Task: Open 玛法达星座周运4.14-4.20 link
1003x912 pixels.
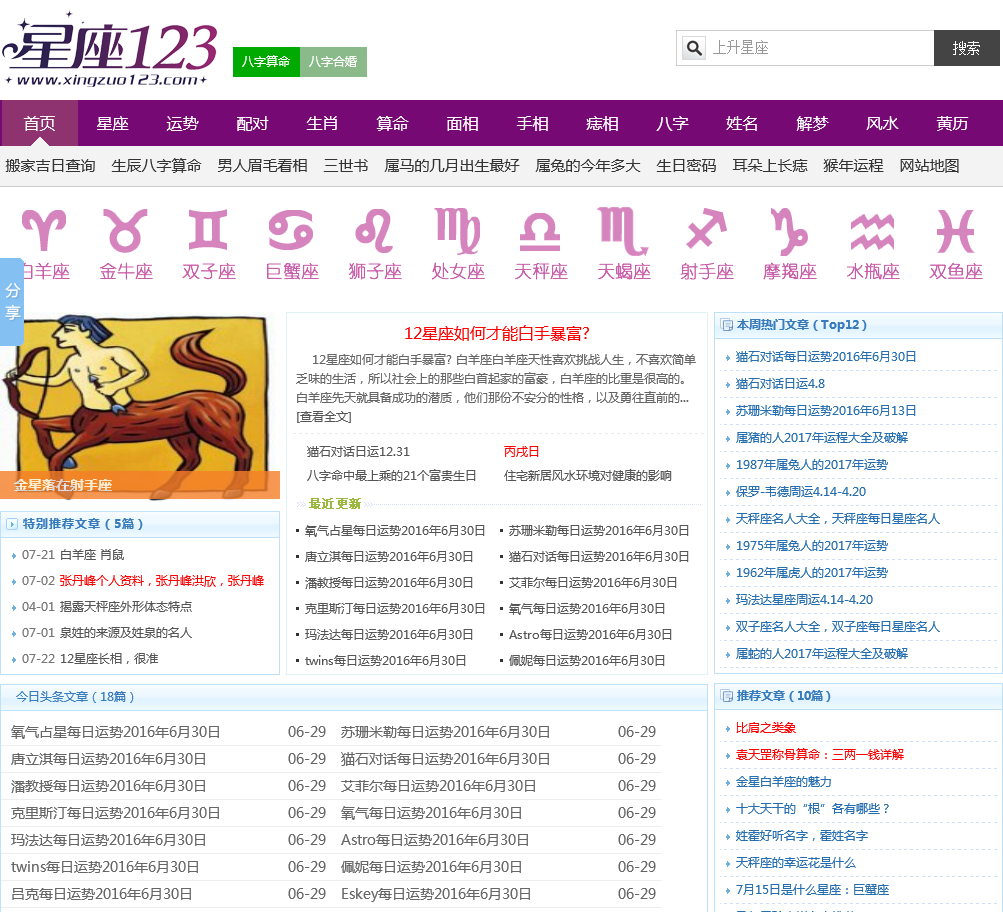Action: [x=804, y=600]
